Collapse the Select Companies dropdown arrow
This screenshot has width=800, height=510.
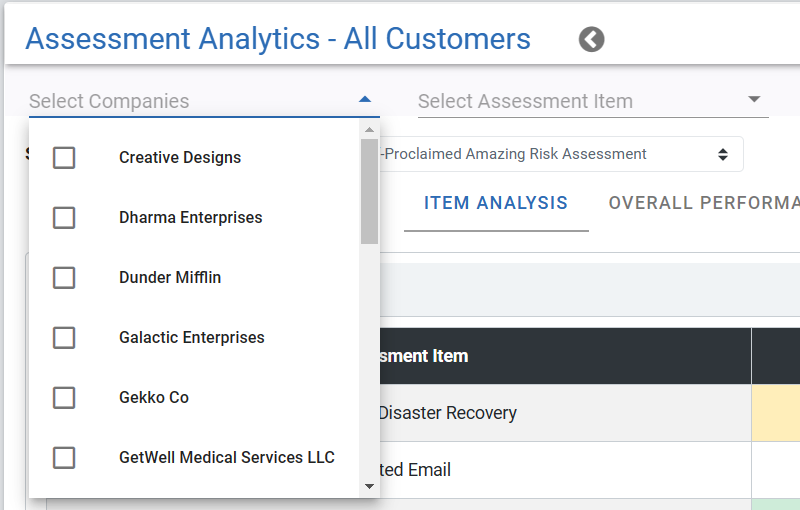coord(365,100)
